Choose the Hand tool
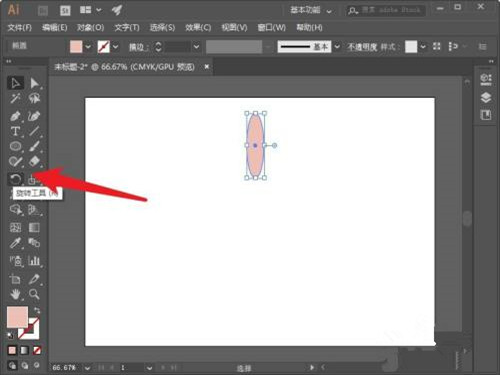Image resolution: width=500 pixels, height=375 pixels. (x=15, y=294)
